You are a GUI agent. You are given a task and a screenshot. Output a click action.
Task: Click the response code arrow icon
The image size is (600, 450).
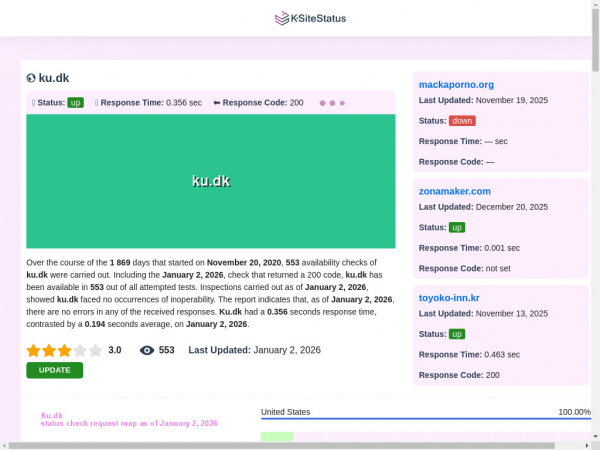216,103
